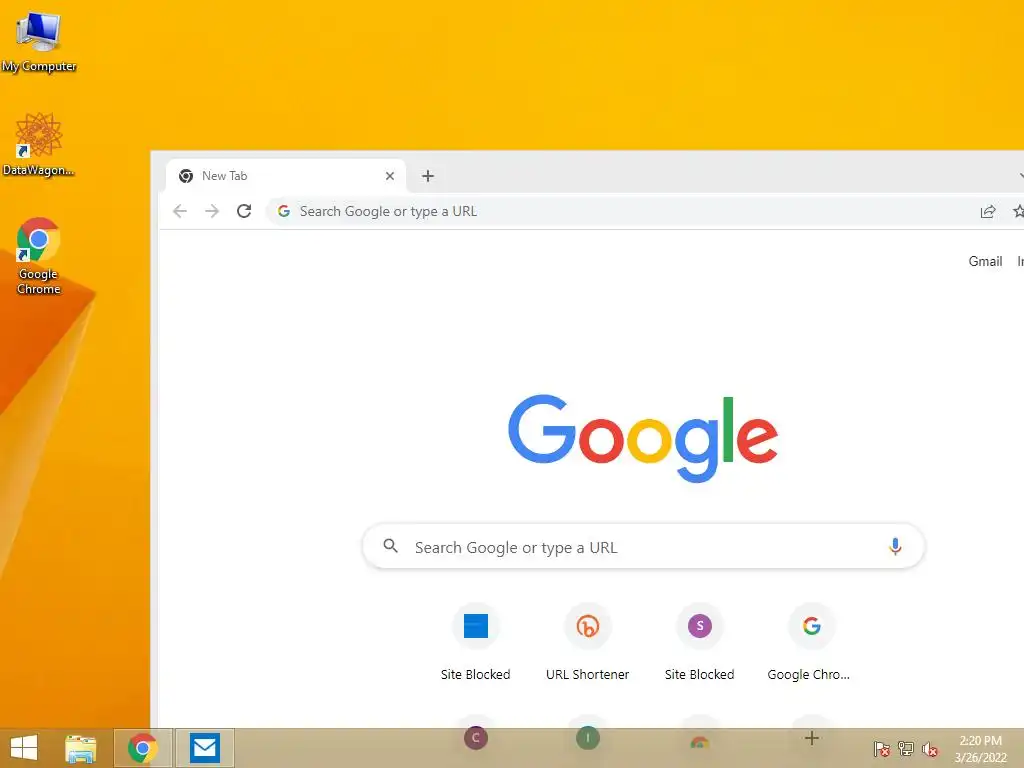Open the shortcut with the green I icon
This screenshot has height=768, width=1024.
[x=588, y=738]
